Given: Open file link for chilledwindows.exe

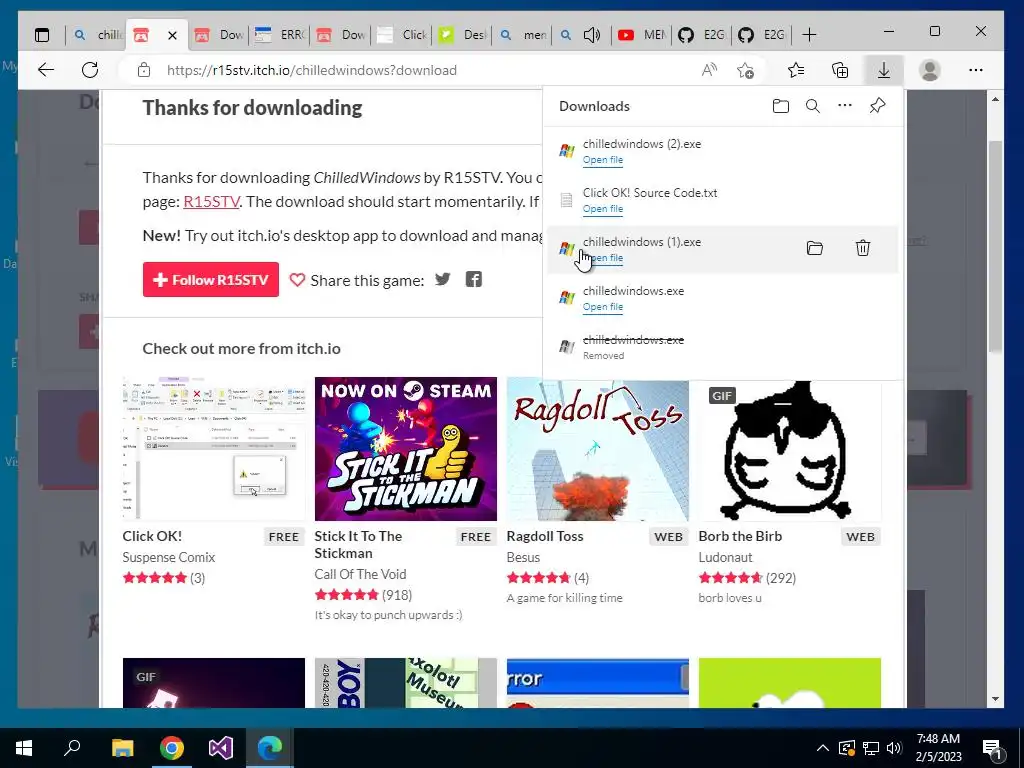Looking at the screenshot, I should pos(602,307).
